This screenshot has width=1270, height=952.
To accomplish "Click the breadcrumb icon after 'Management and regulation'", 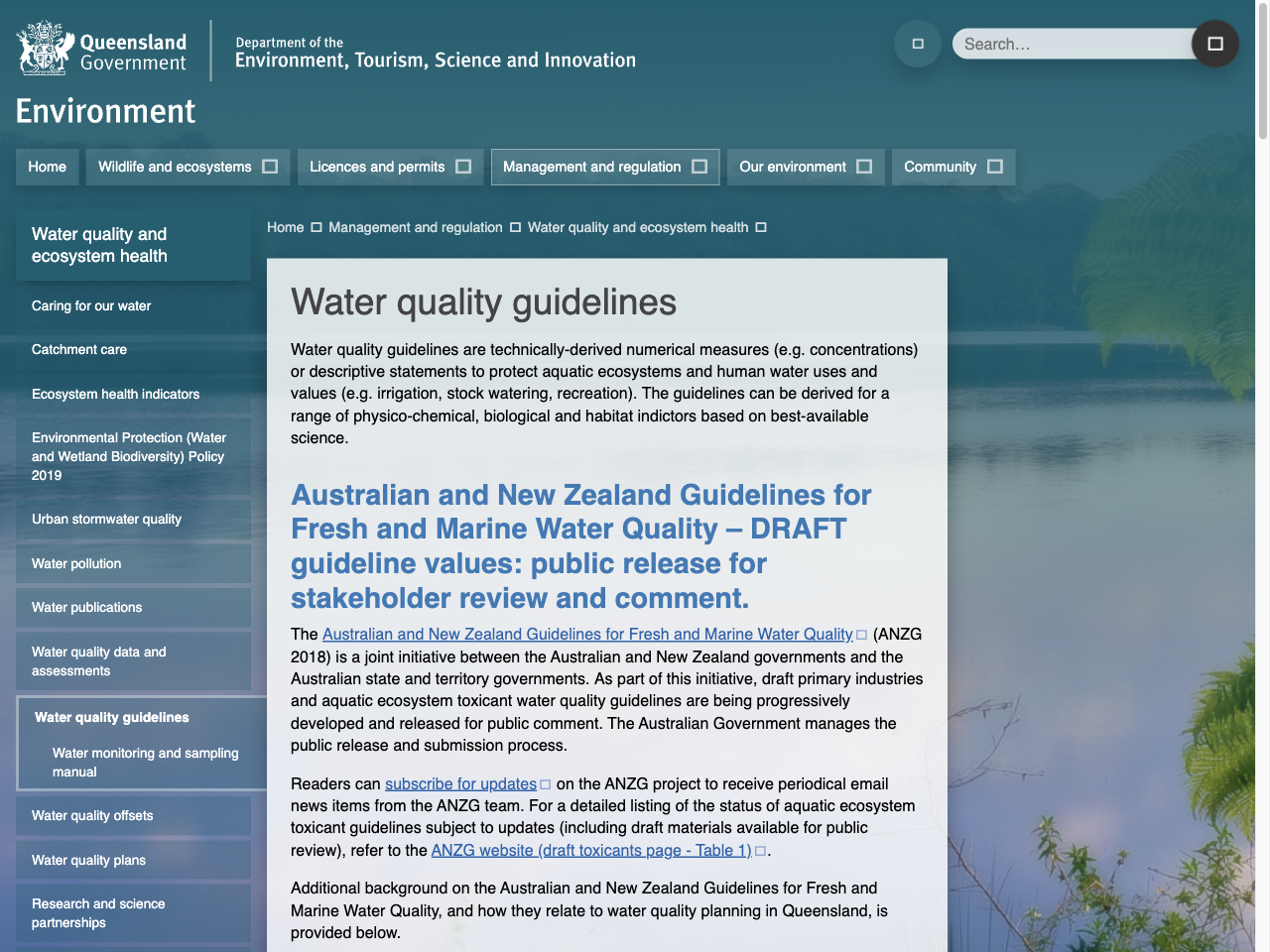I will [515, 227].
